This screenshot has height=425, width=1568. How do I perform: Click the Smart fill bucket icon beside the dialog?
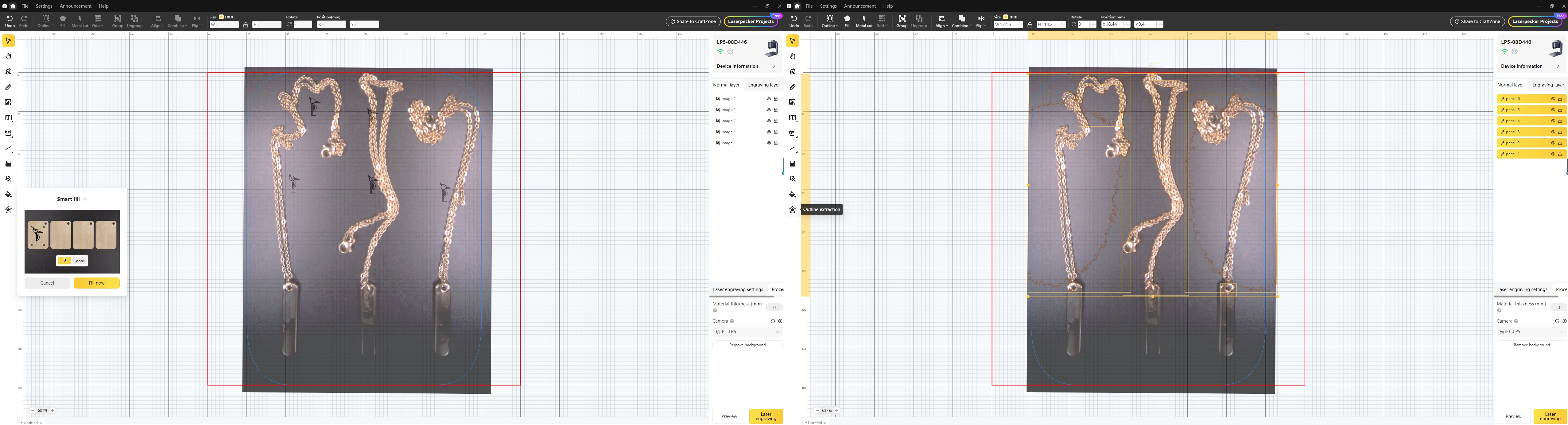(9, 195)
